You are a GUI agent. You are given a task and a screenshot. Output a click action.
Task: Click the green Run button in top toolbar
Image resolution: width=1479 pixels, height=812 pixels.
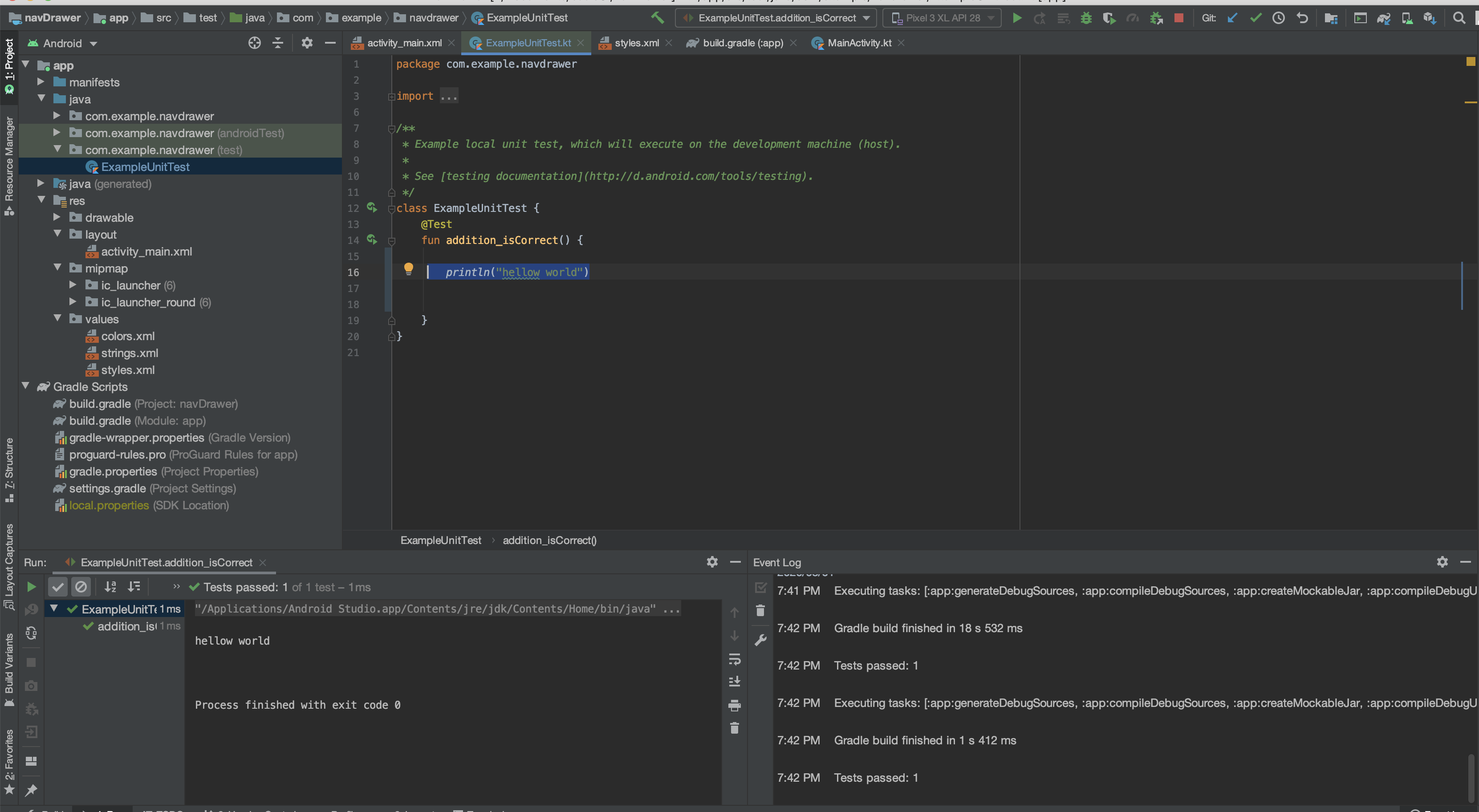[x=1017, y=18]
